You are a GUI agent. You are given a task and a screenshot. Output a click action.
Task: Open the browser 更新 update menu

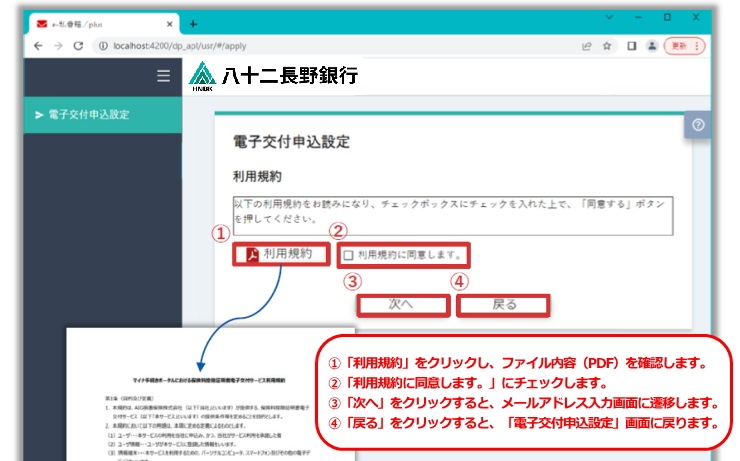click(x=686, y=46)
